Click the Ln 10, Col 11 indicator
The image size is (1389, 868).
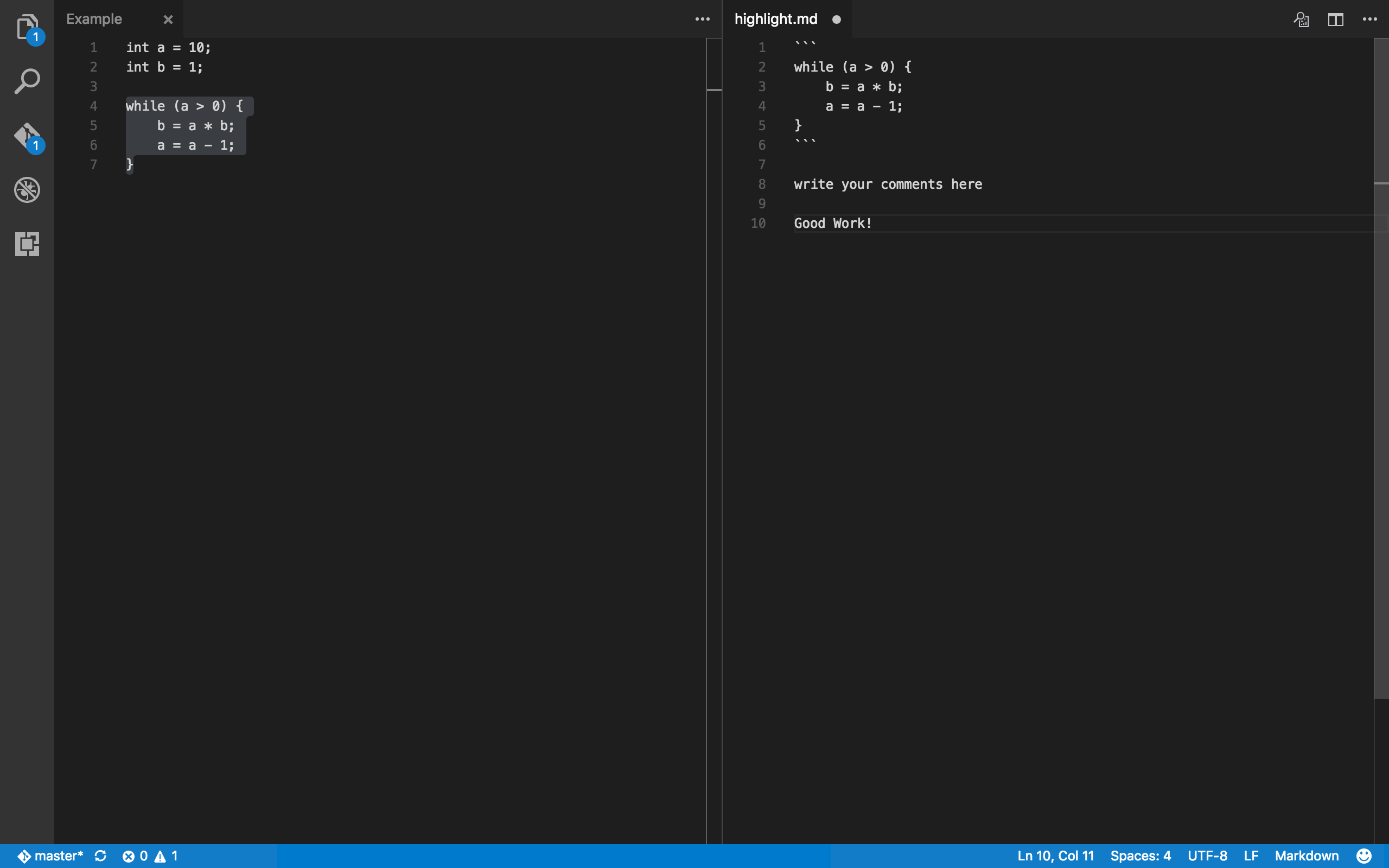pyautogui.click(x=1055, y=856)
